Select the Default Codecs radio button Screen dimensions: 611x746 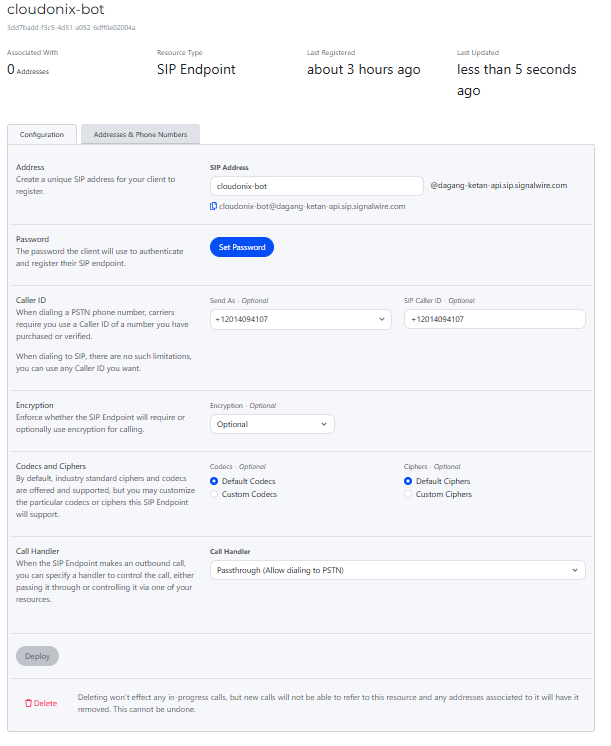point(214,481)
